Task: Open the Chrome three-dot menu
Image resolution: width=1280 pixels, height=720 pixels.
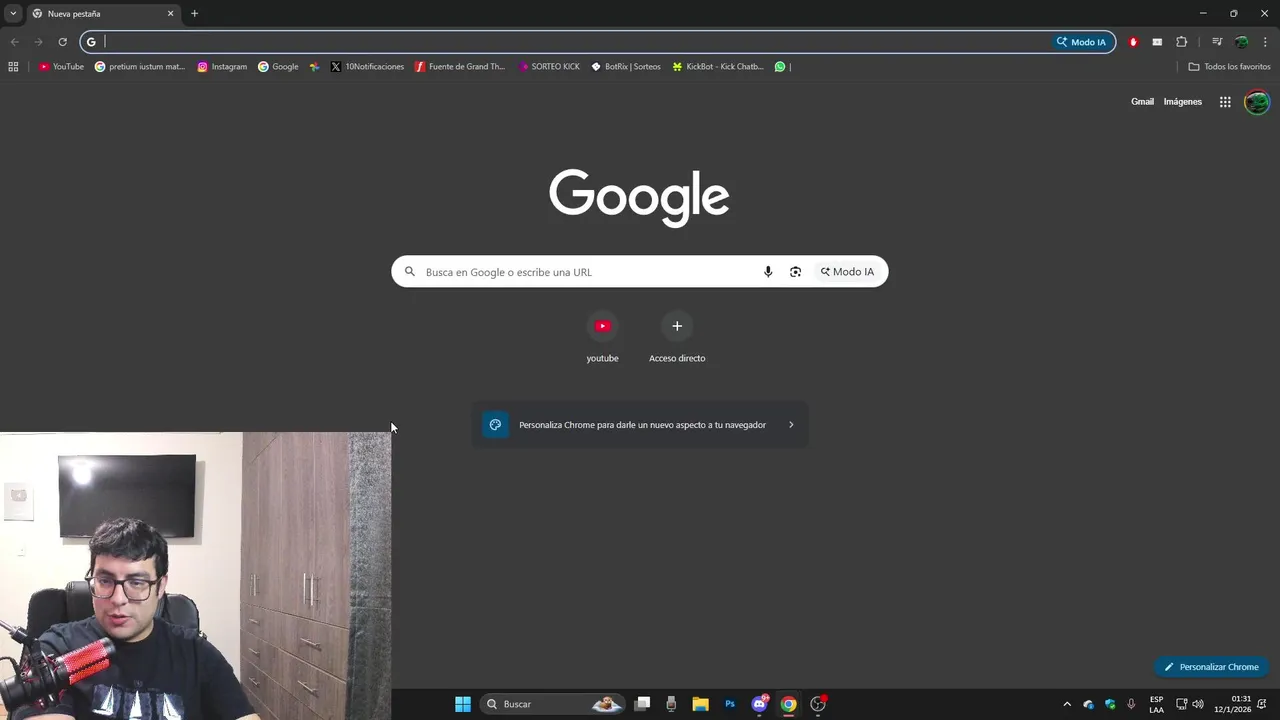Action: (1265, 42)
